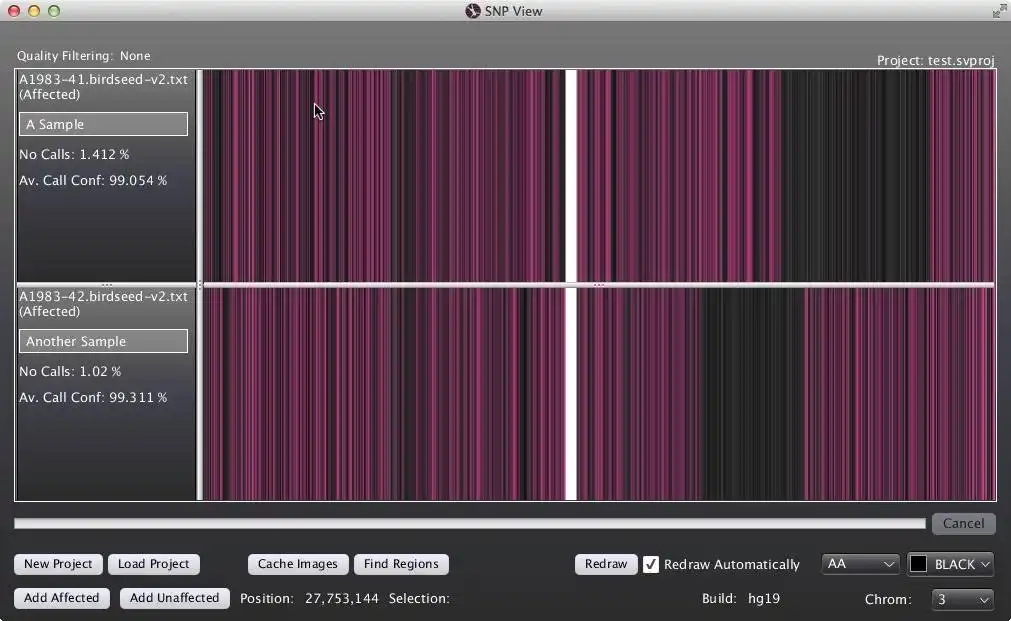
Task: Run Find Regions
Action: [401, 564]
